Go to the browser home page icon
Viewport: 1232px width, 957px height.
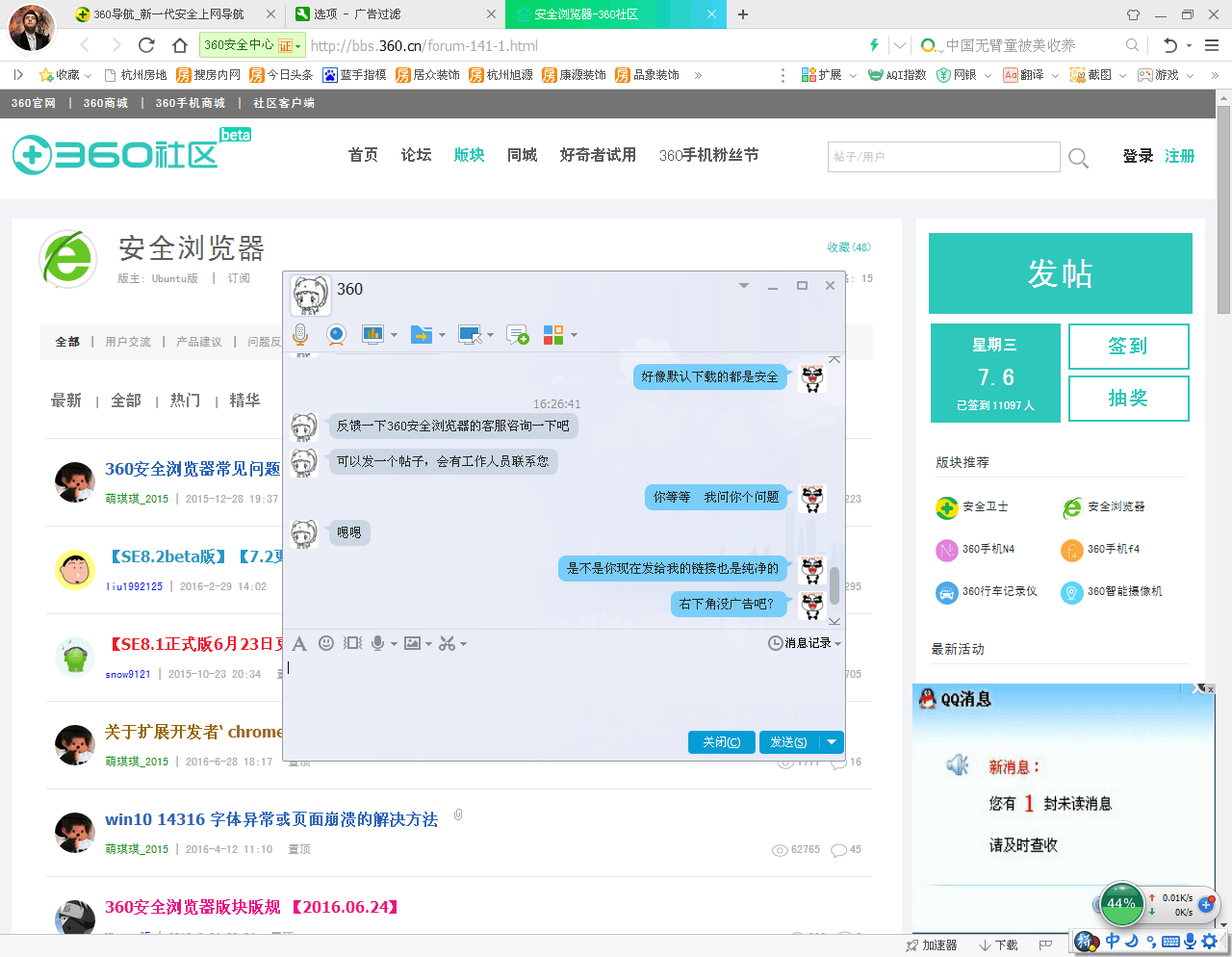click(180, 45)
